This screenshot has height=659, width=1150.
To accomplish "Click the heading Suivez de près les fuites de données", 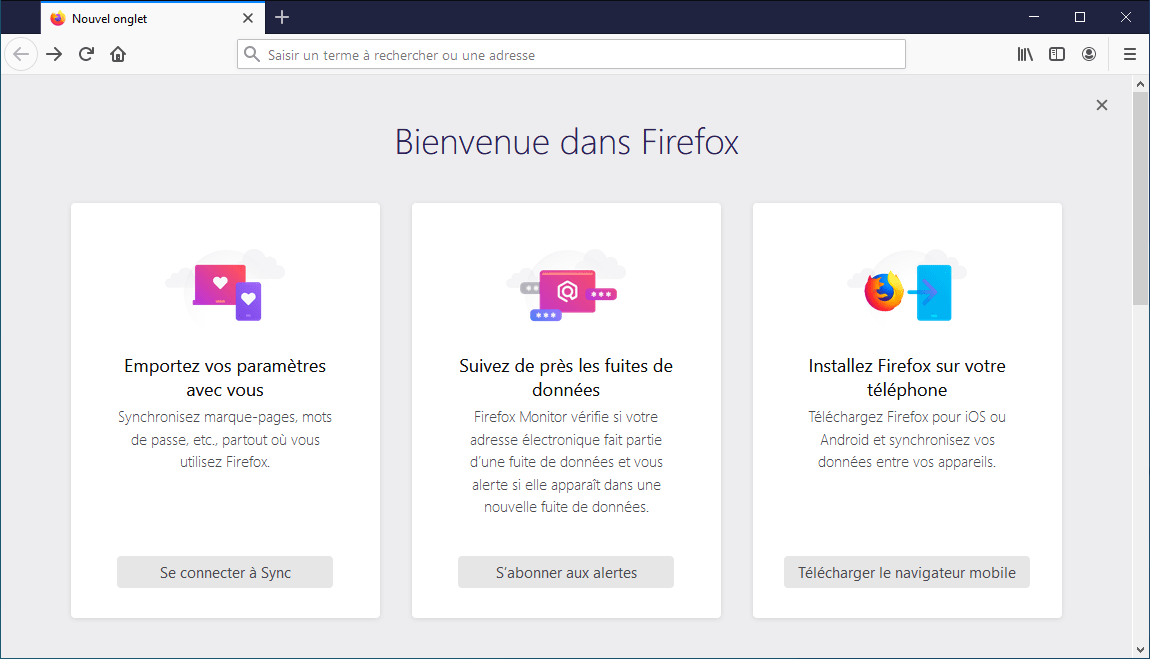I will click(566, 378).
